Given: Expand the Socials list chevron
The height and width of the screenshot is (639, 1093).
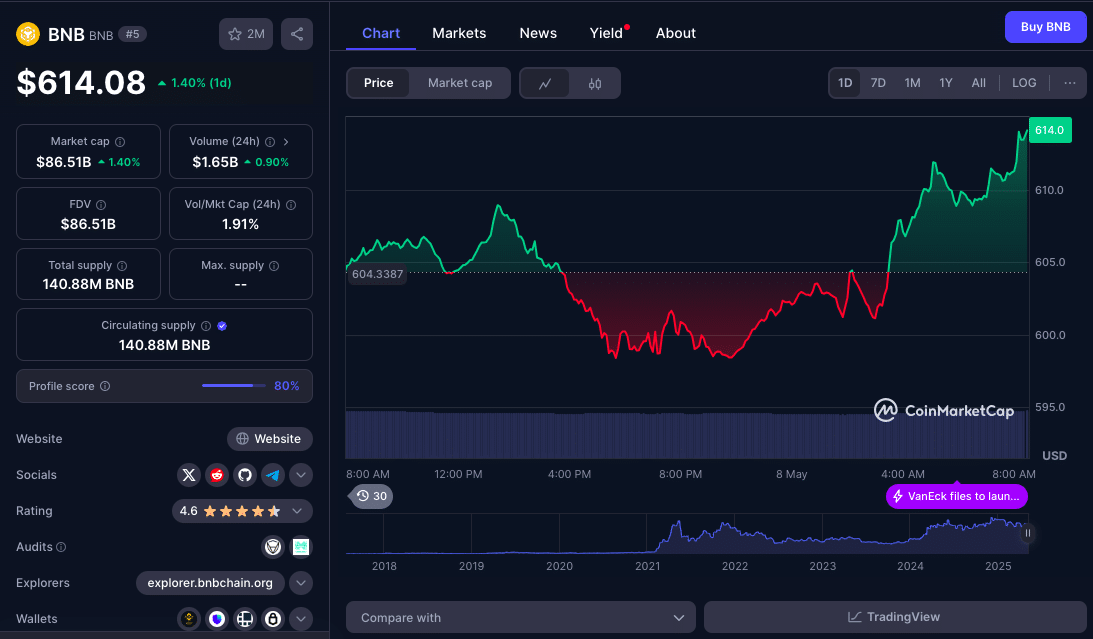Looking at the screenshot, I should coord(300,475).
